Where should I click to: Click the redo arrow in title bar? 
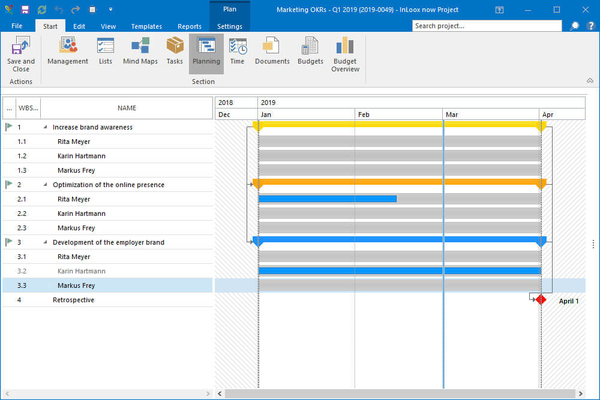(75, 10)
